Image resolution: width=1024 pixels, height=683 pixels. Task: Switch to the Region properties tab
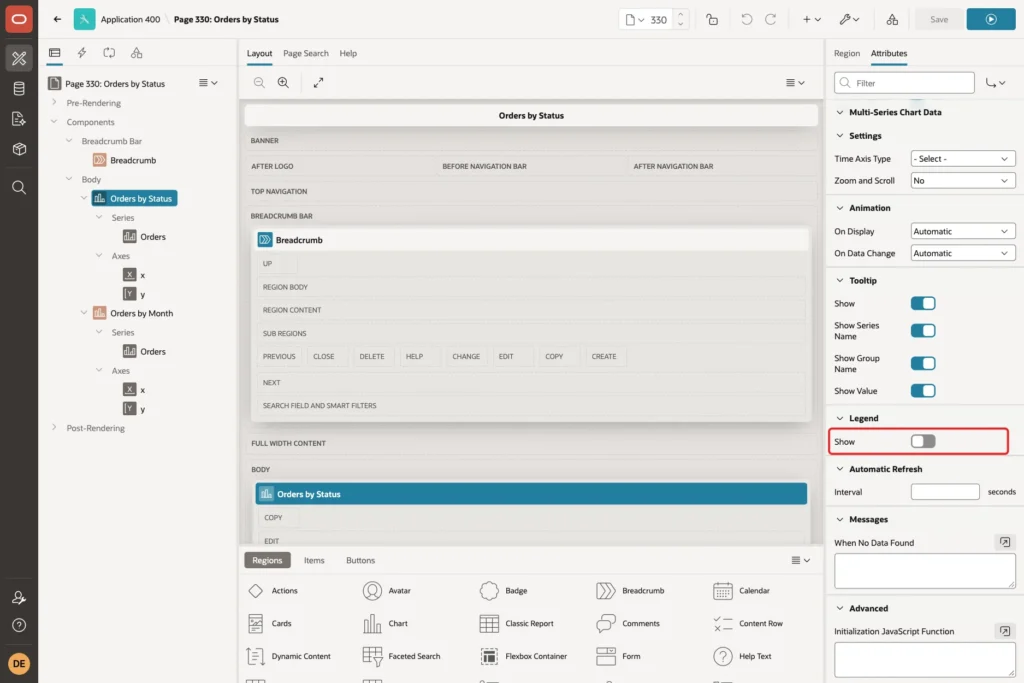click(846, 54)
